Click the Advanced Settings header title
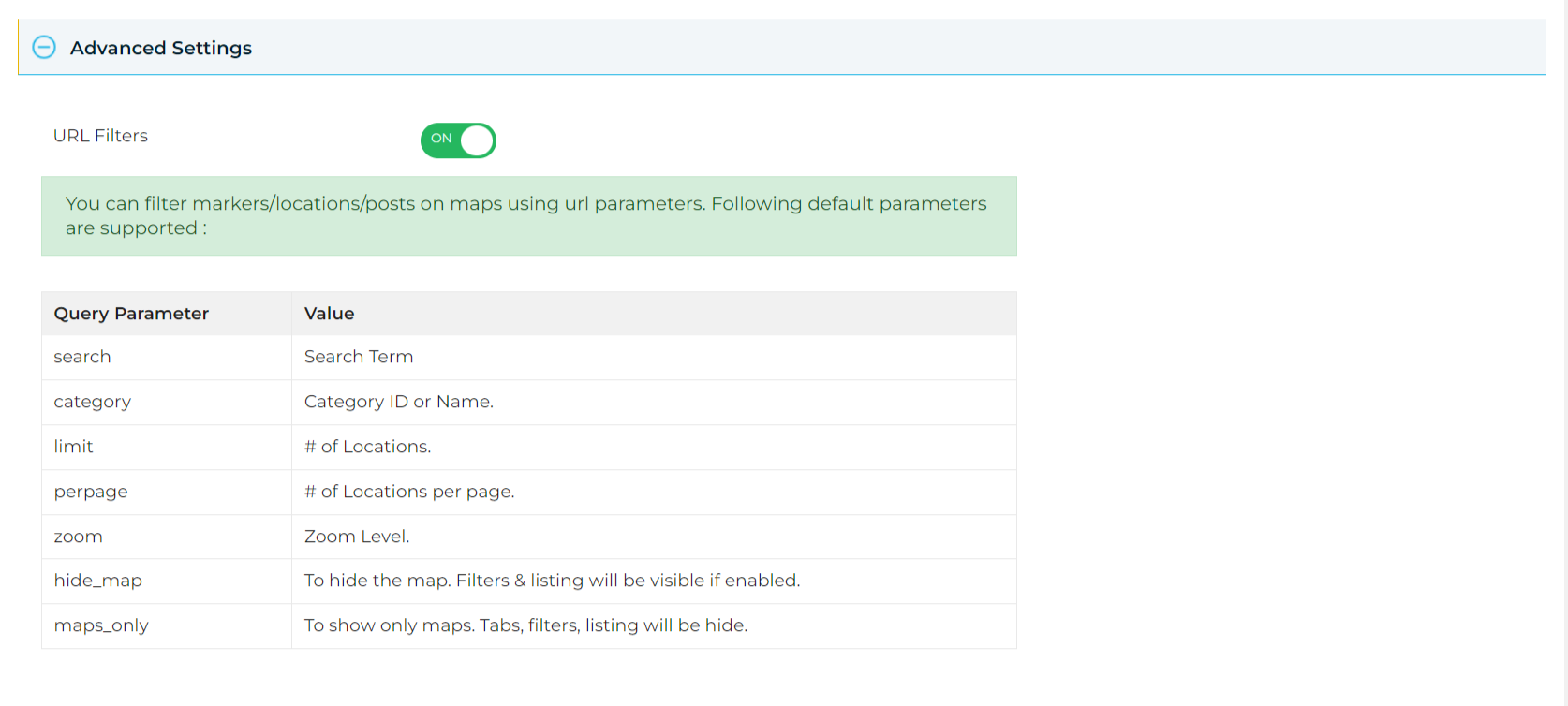The image size is (1568, 706). 161,48
